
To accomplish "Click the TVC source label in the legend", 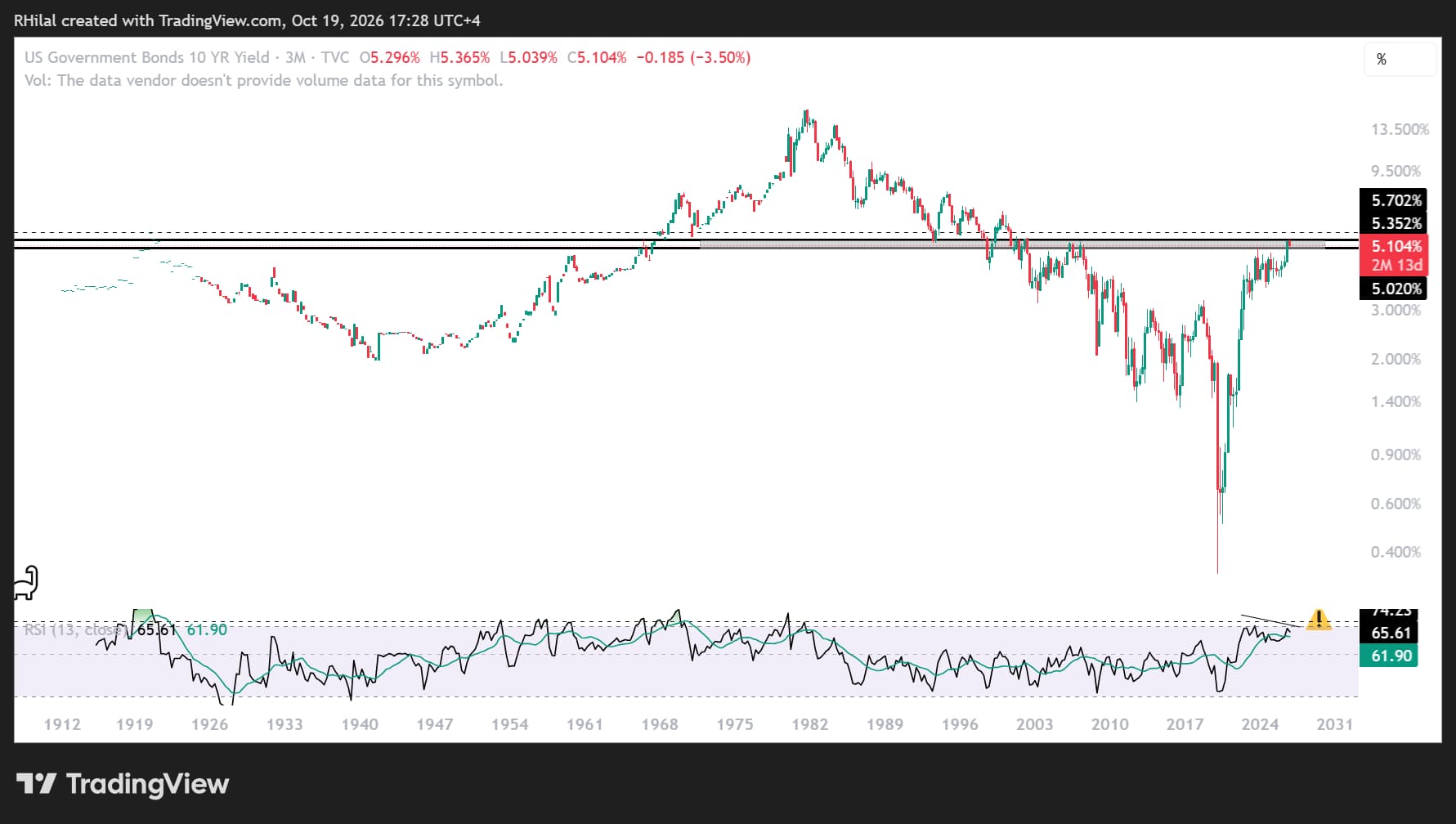I will (335, 57).
